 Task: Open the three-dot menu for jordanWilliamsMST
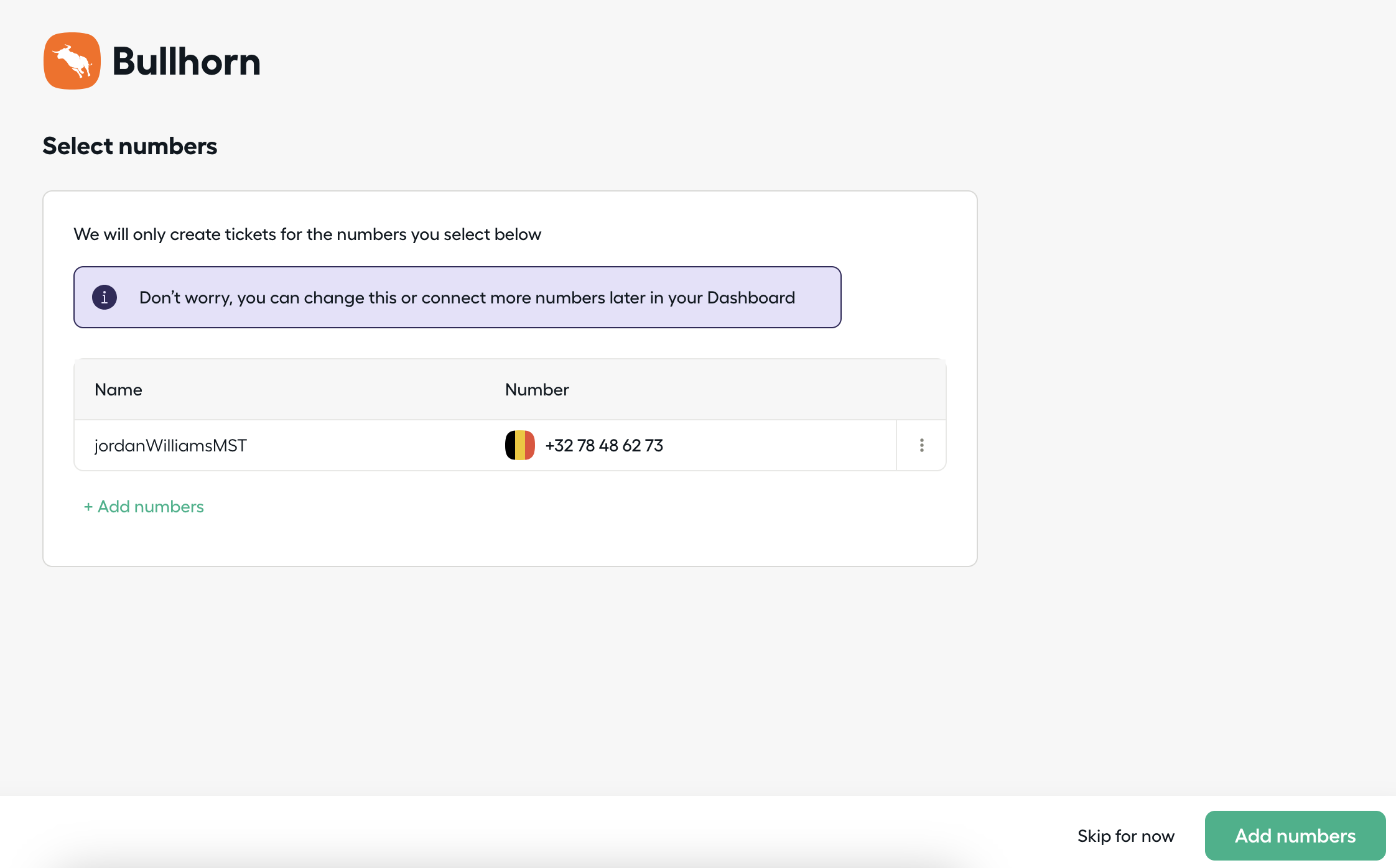921,445
